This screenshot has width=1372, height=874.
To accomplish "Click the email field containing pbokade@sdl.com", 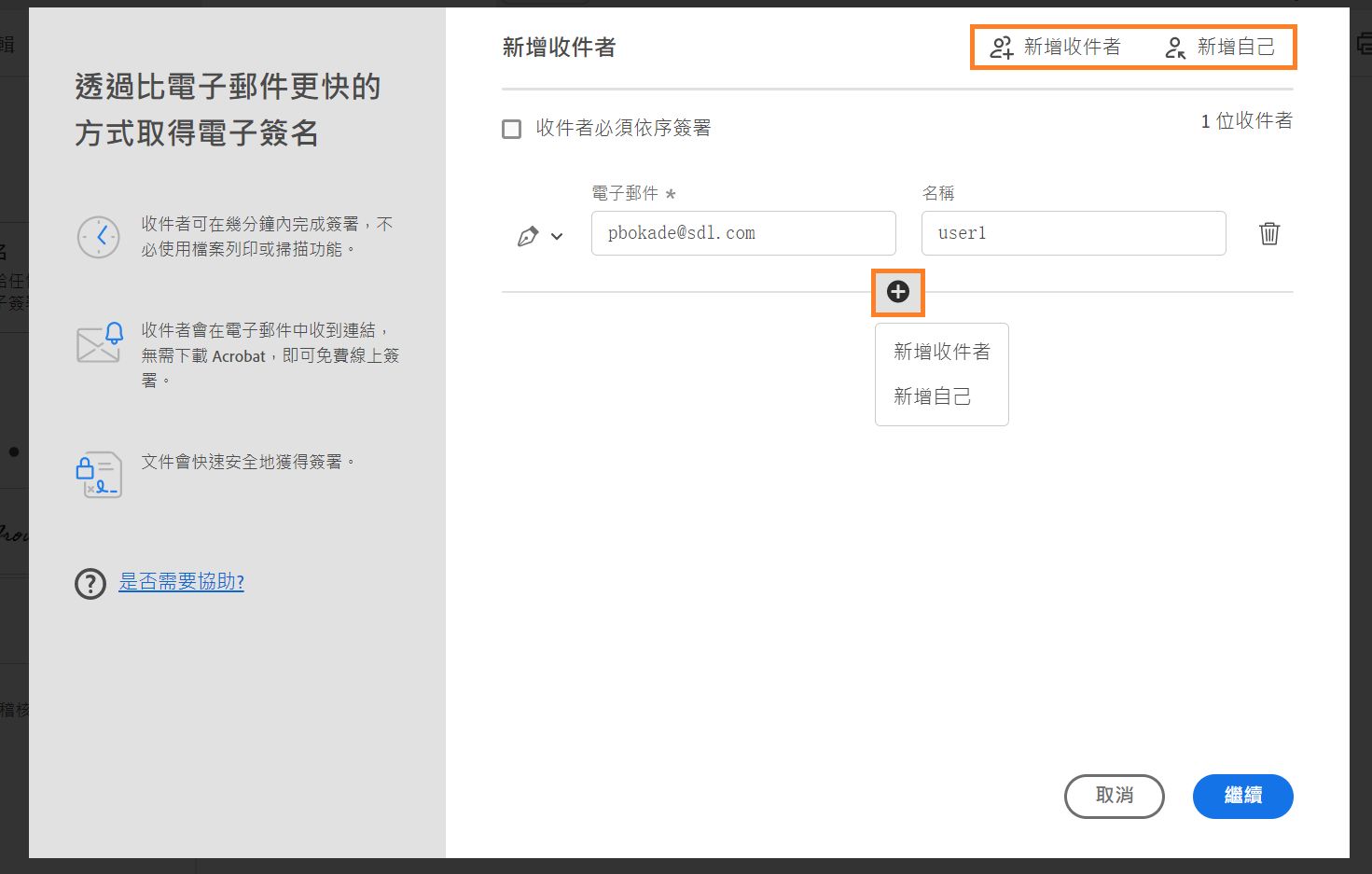I will (742, 233).
